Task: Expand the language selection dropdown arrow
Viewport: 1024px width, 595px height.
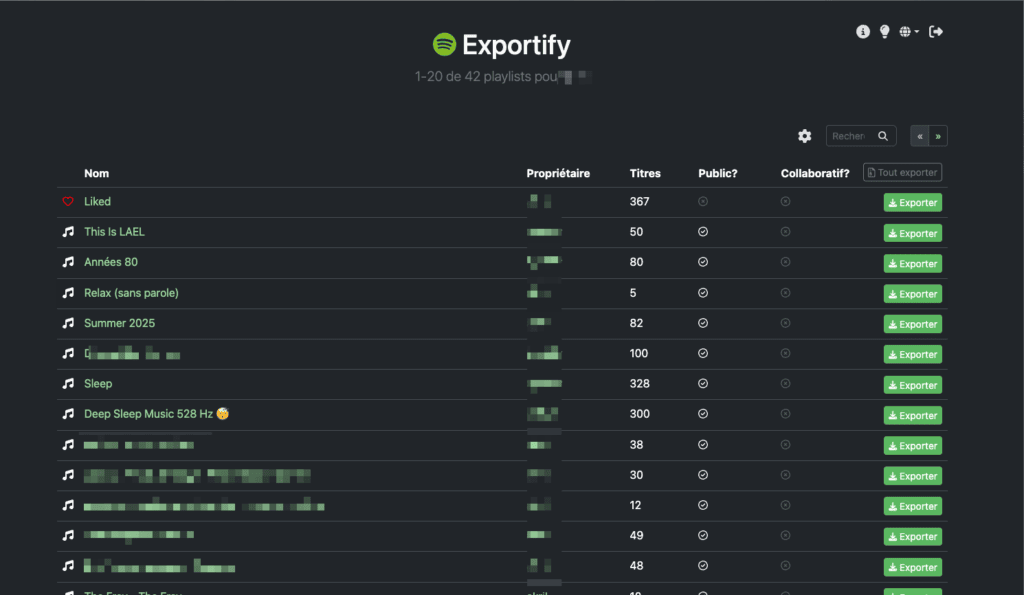Action: coord(915,31)
